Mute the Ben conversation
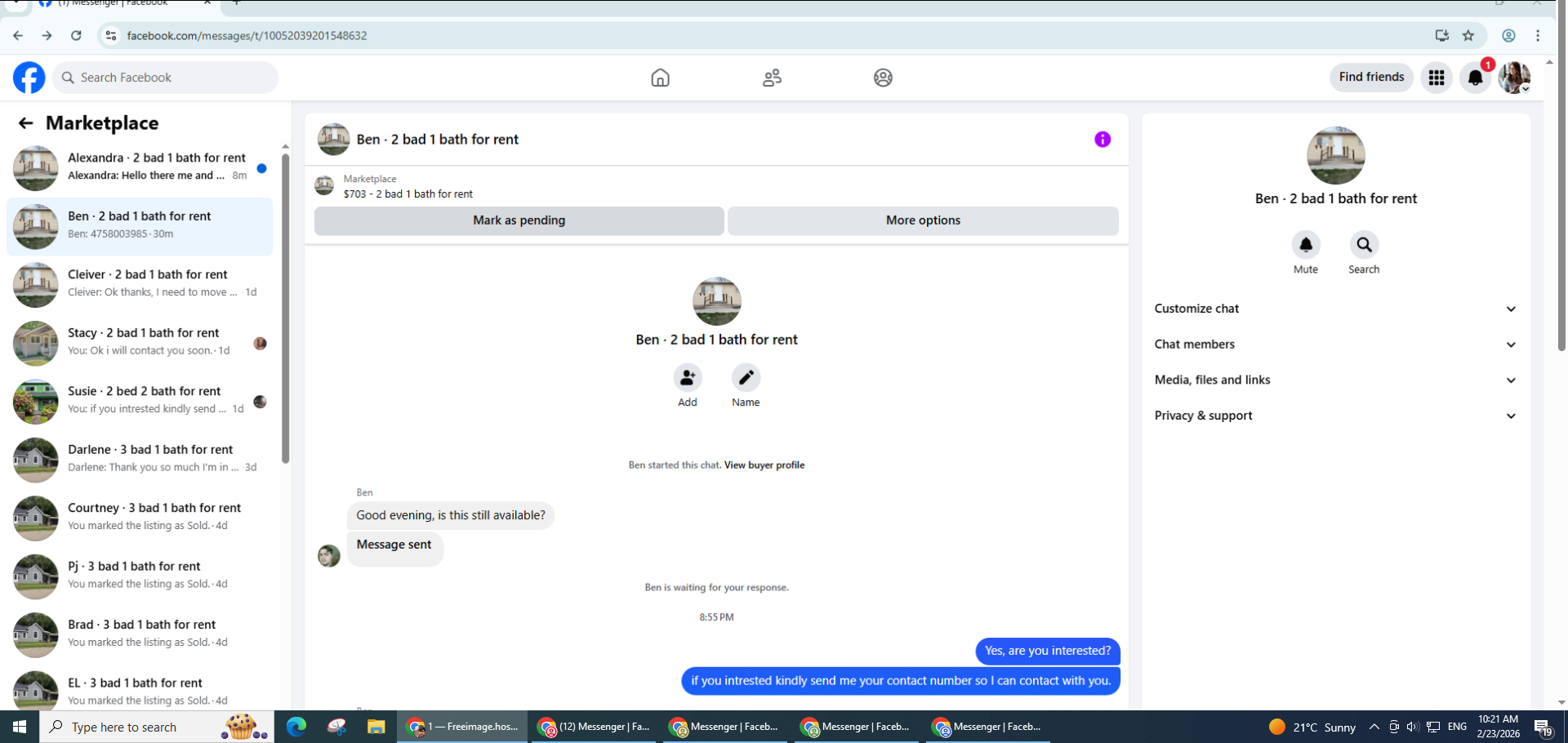This screenshot has height=743, width=1568. pyautogui.click(x=1306, y=245)
